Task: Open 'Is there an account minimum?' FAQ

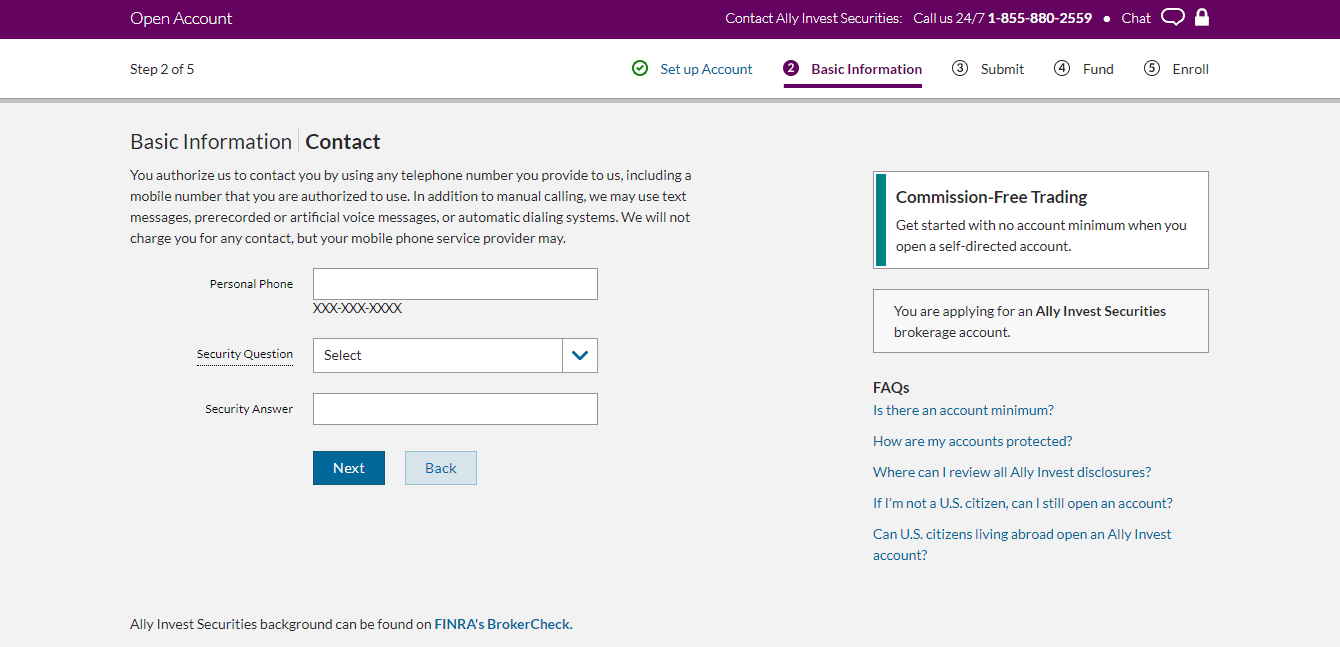Action: (963, 410)
